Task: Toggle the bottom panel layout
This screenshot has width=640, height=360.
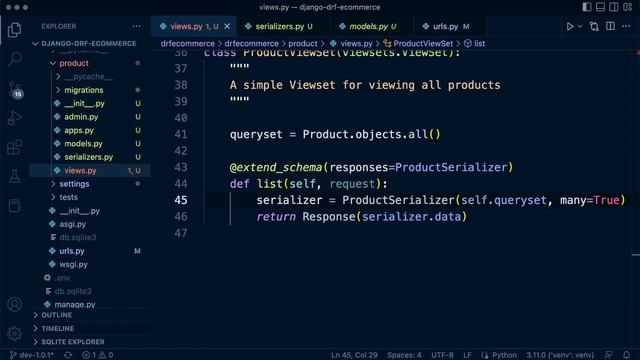Action: pyautogui.click(x=600, y=7)
